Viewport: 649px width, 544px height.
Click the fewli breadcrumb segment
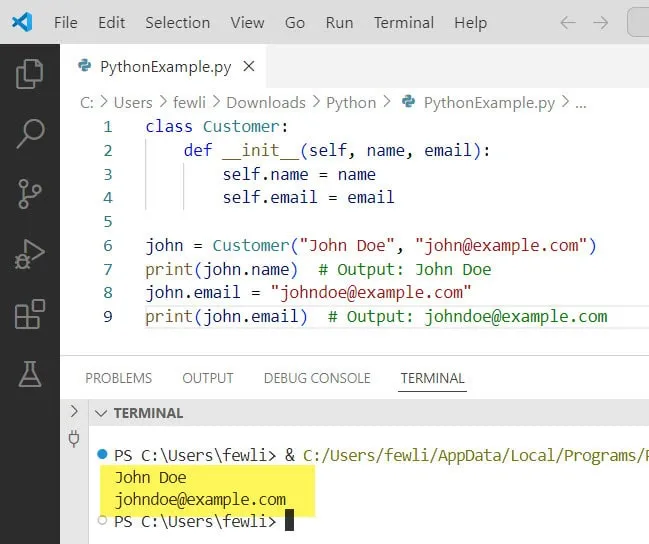tap(189, 103)
